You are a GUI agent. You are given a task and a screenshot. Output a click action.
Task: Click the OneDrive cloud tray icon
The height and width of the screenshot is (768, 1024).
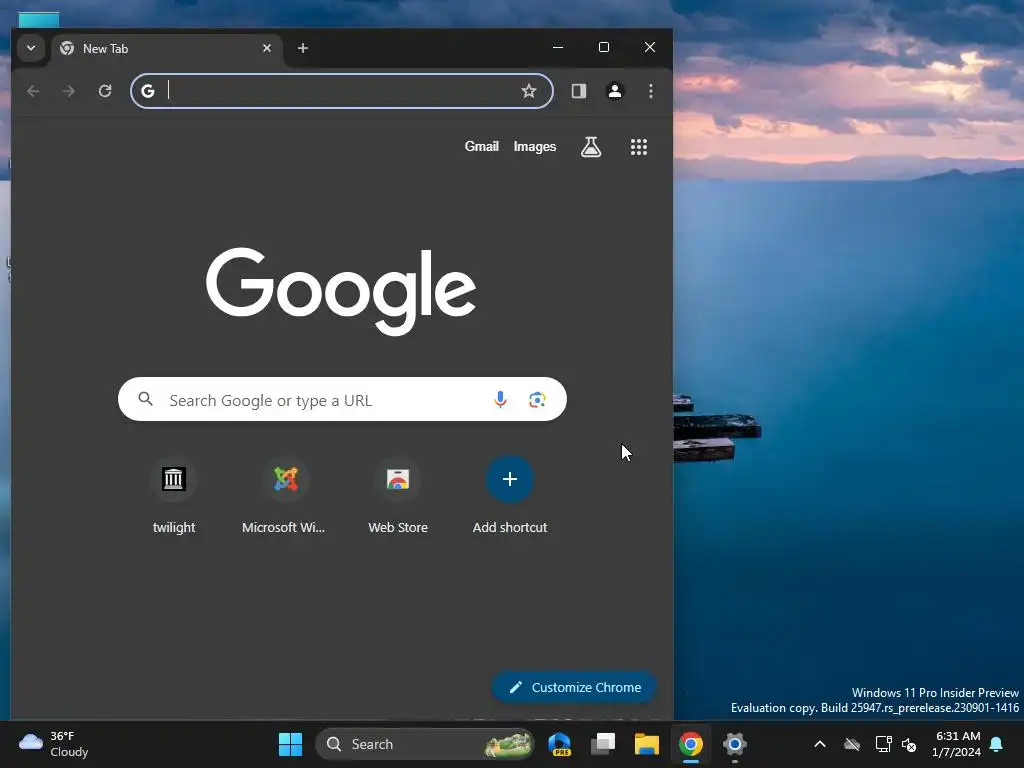click(852, 744)
